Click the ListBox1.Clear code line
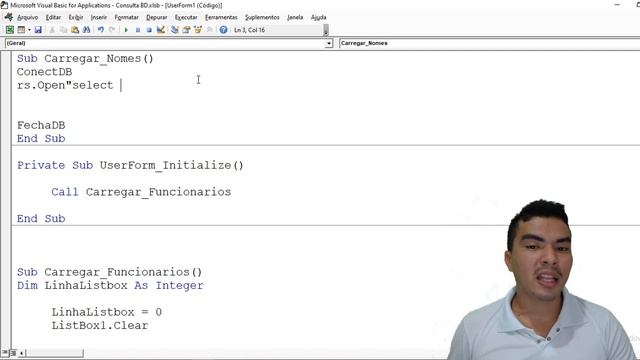The height and width of the screenshot is (360, 640). point(100,326)
